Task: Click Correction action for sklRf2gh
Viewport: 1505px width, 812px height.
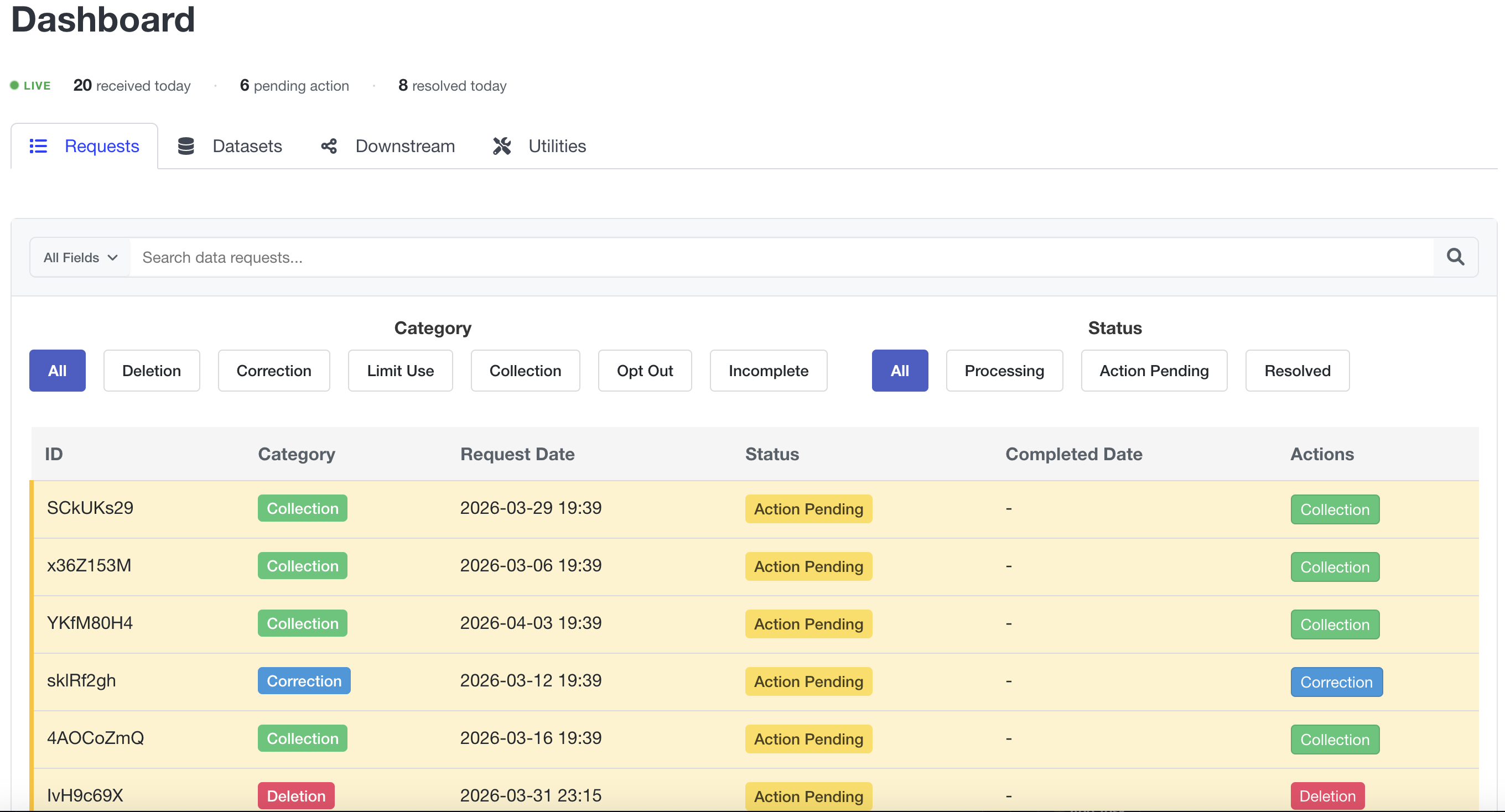Action: pyautogui.click(x=1336, y=681)
